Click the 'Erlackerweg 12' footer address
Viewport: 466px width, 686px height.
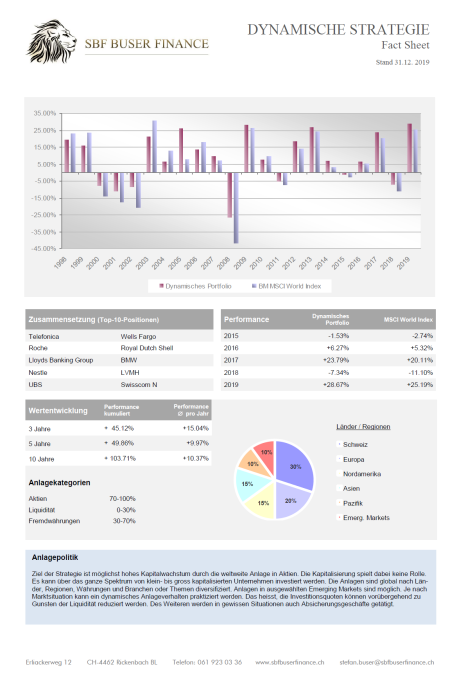(49, 662)
